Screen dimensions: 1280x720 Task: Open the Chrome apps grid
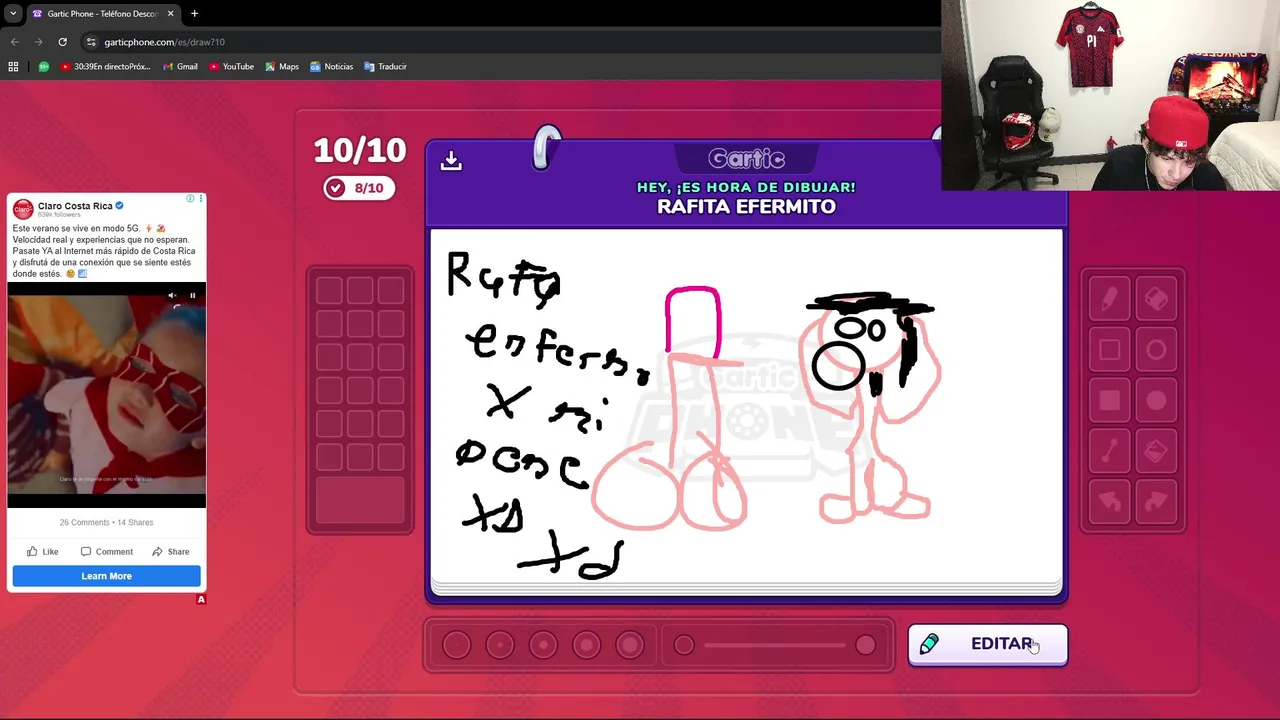click(x=13, y=66)
